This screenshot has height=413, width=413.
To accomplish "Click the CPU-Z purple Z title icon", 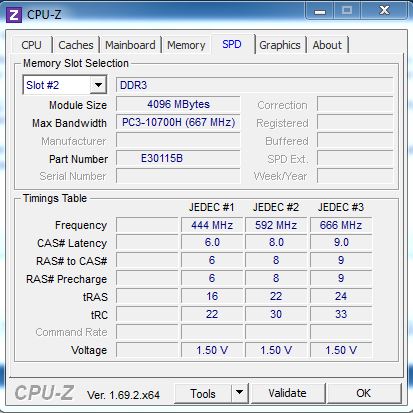I will pyautogui.click(x=14, y=15).
